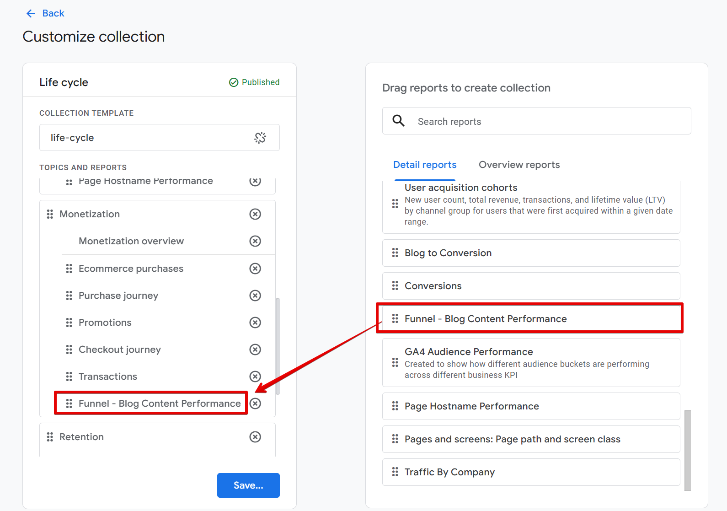Click drag handle beside Promotions report
Image resolution: width=727 pixels, height=511 pixels.
tap(69, 323)
